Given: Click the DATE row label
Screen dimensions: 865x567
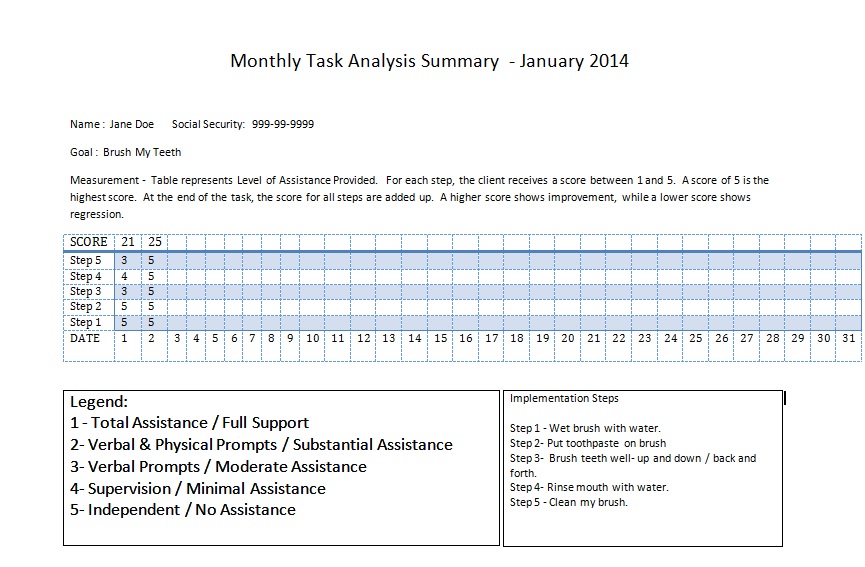Looking at the screenshot, I should (85, 338).
